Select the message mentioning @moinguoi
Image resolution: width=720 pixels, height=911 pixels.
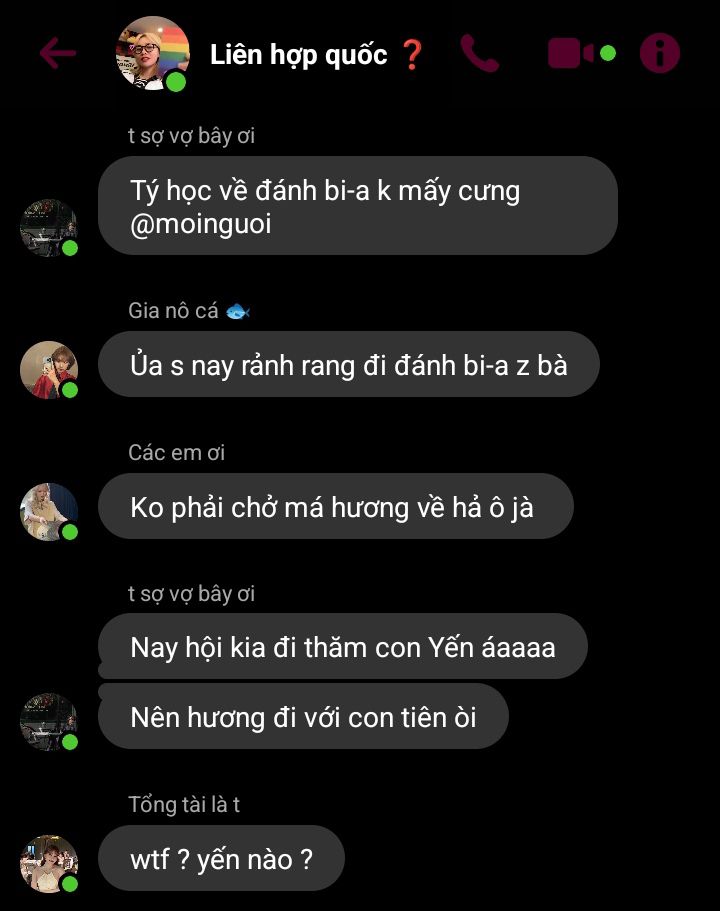pos(357,206)
